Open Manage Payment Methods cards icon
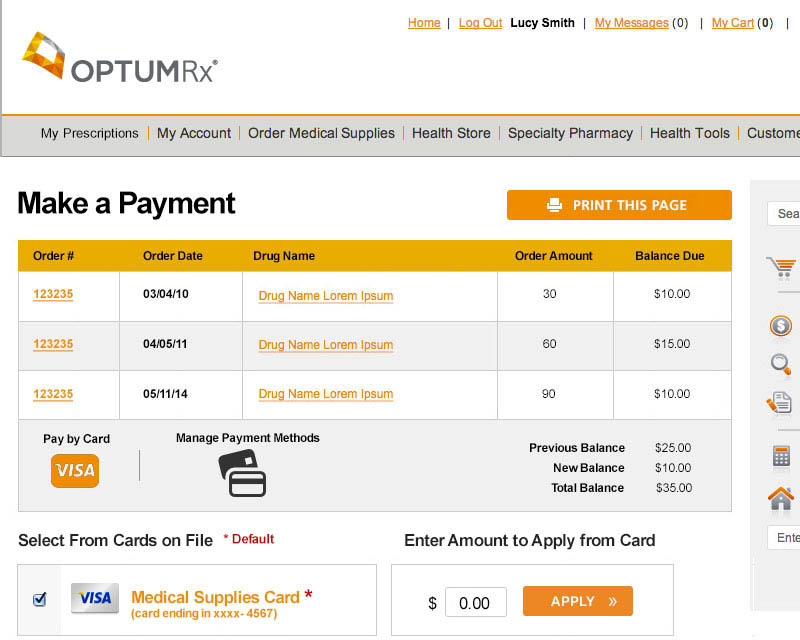This screenshot has width=800, height=640. [x=242, y=473]
